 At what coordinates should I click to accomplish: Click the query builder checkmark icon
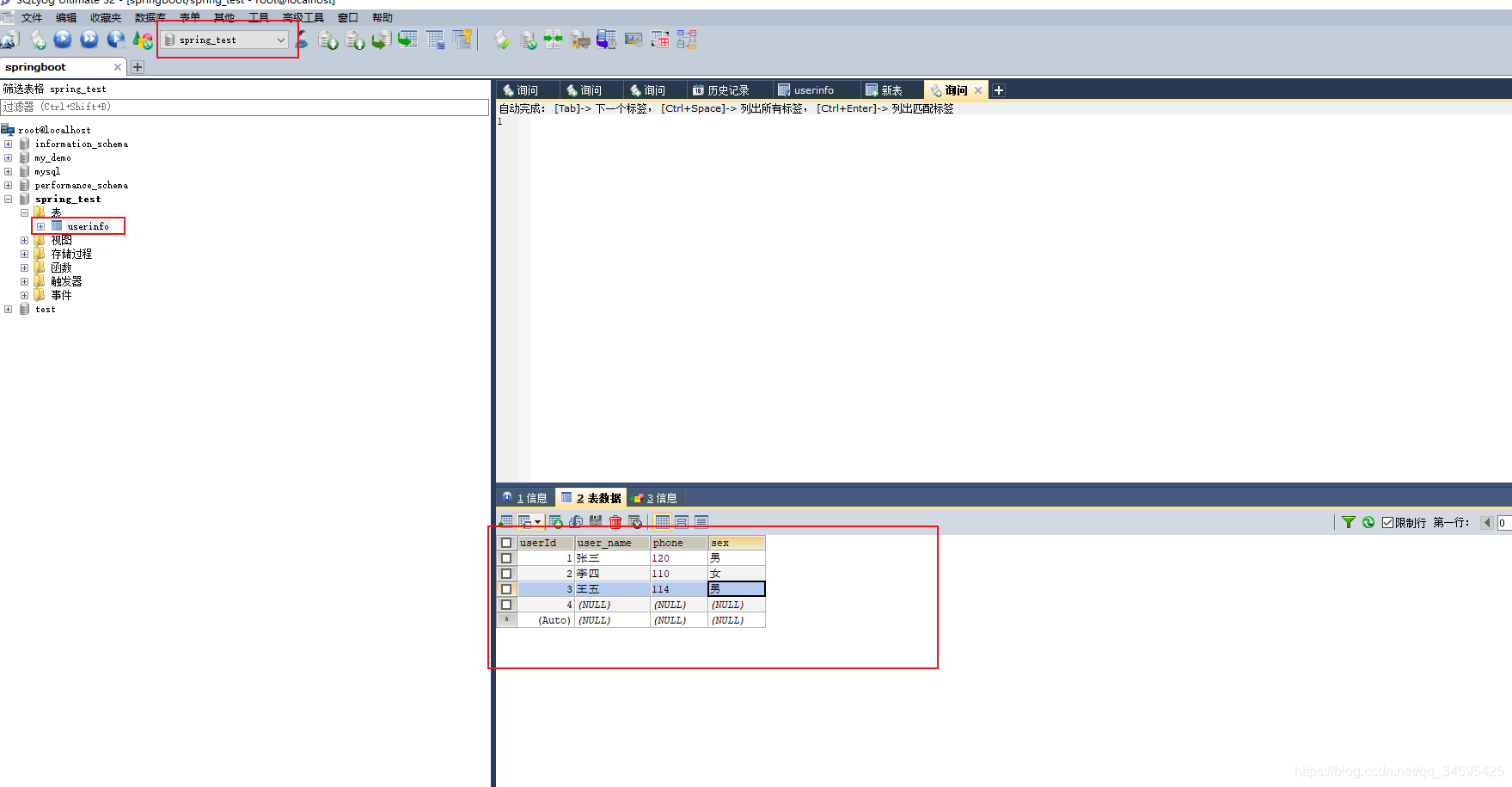click(x=502, y=40)
